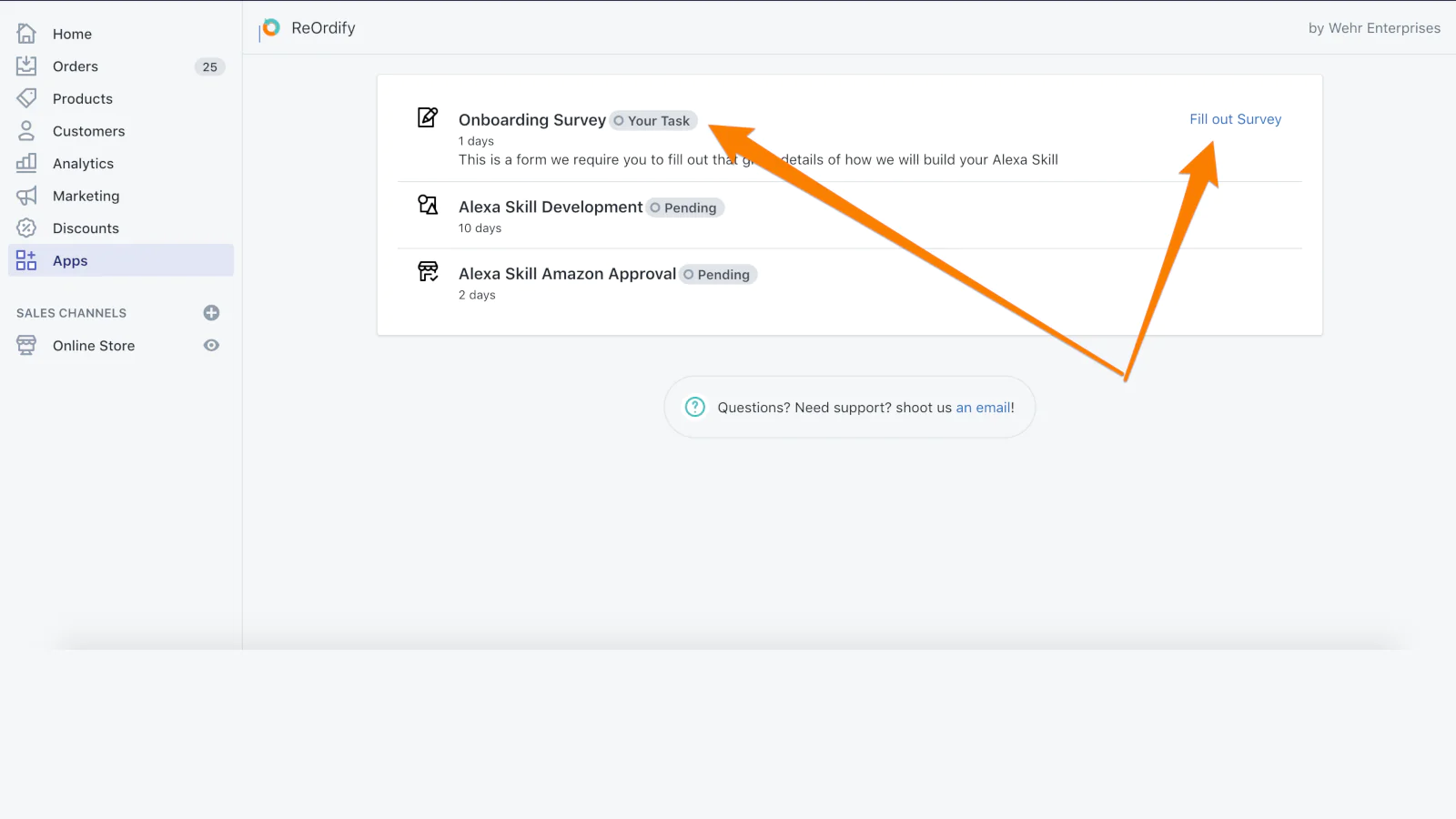Click the Analytics bar chart icon
Screen dimensions: 1456x819
[26, 163]
